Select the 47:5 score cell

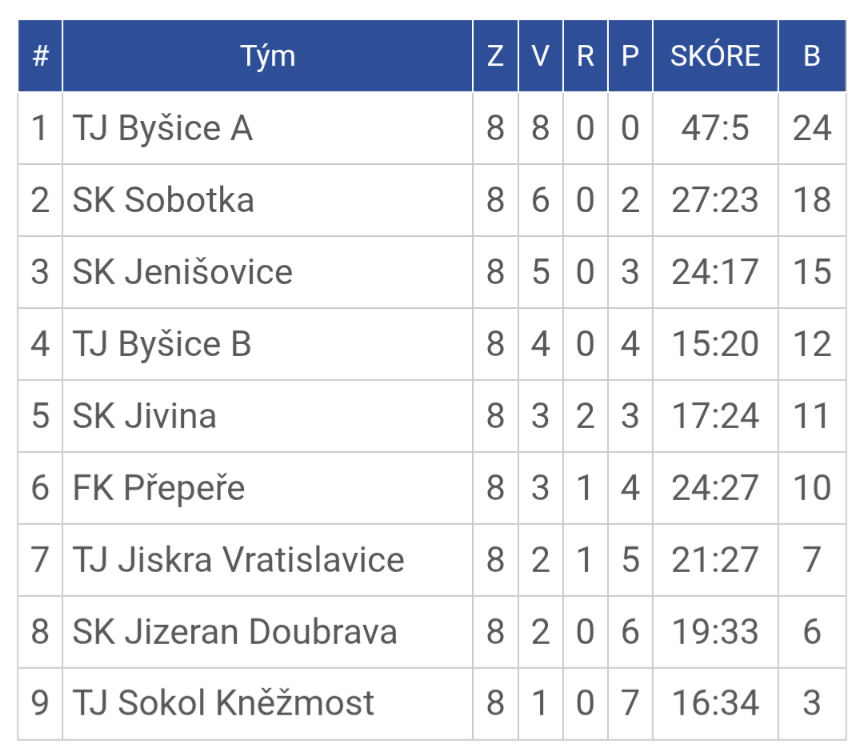pyautogui.click(x=715, y=128)
